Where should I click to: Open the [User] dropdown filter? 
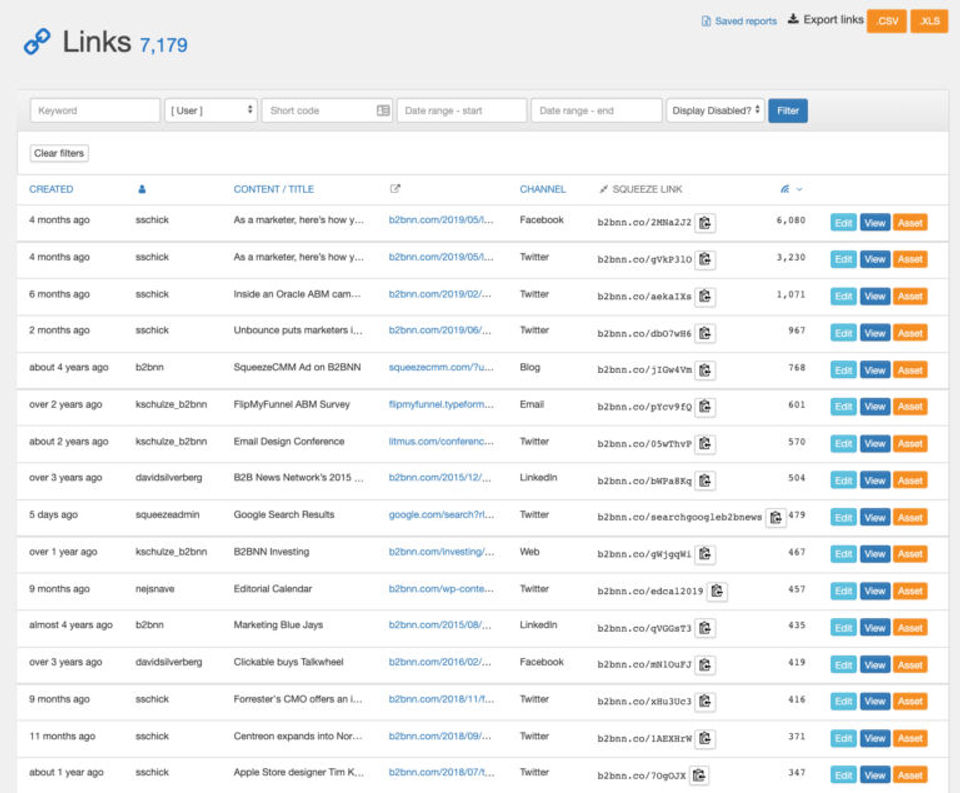coord(211,110)
